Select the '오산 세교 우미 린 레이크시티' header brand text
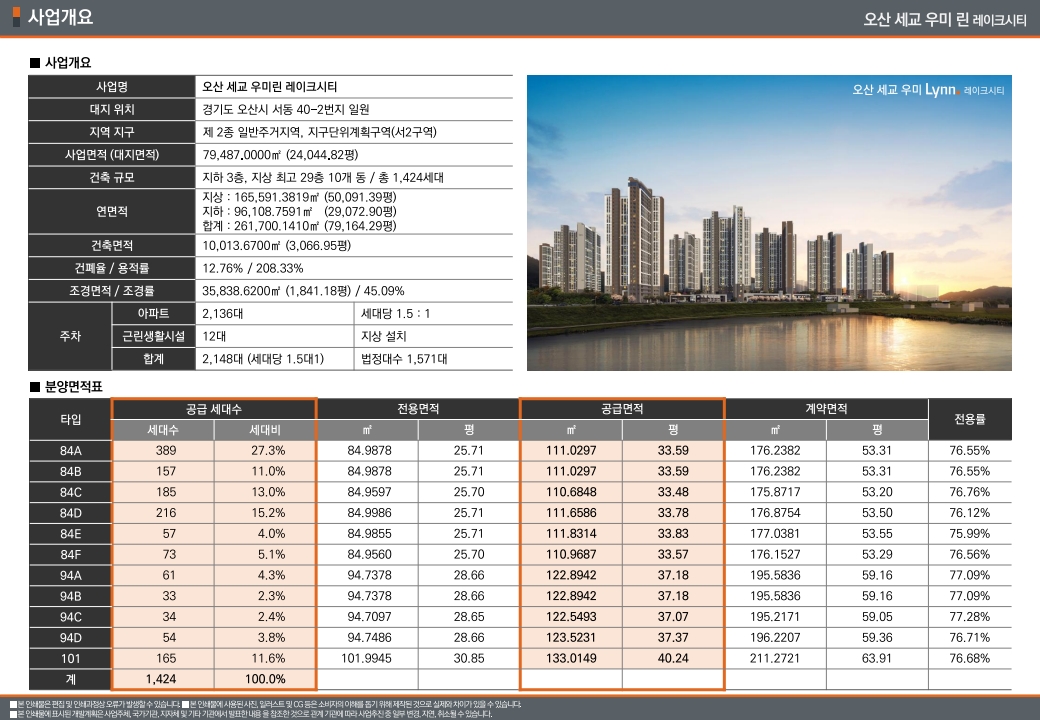 944,20
